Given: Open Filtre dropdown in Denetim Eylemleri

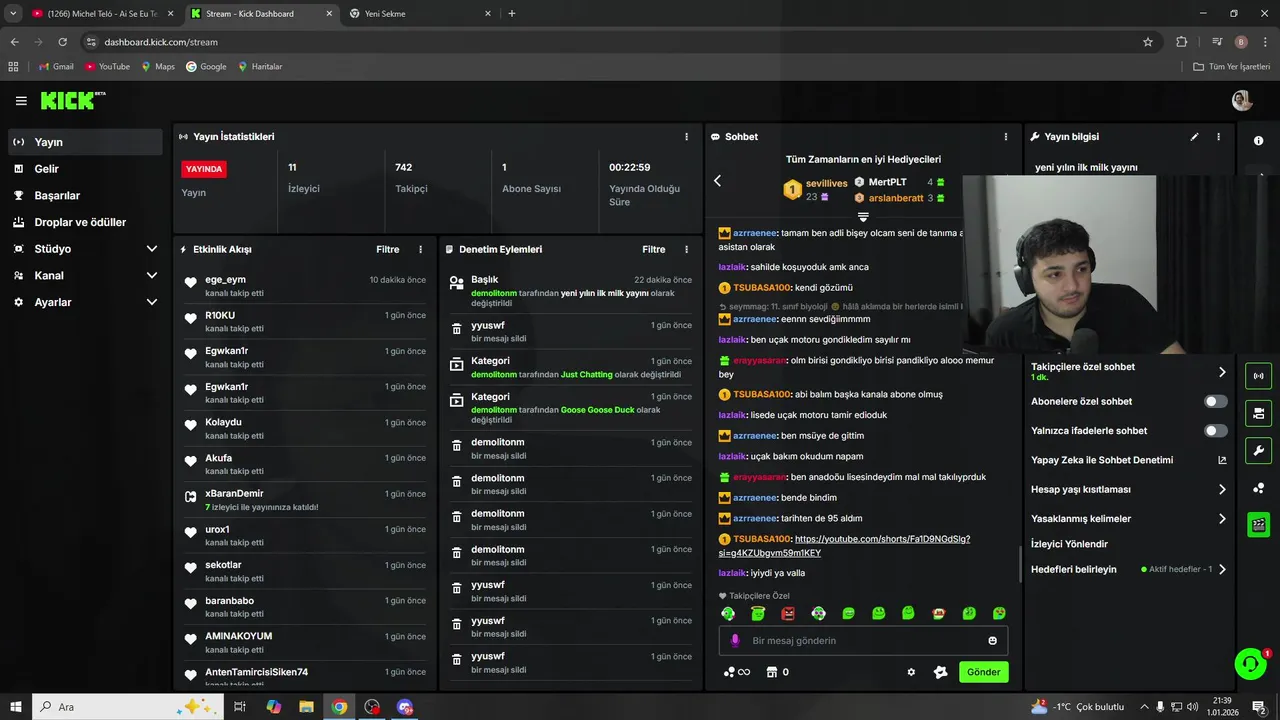Looking at the screenshot, I should (654, 250).
